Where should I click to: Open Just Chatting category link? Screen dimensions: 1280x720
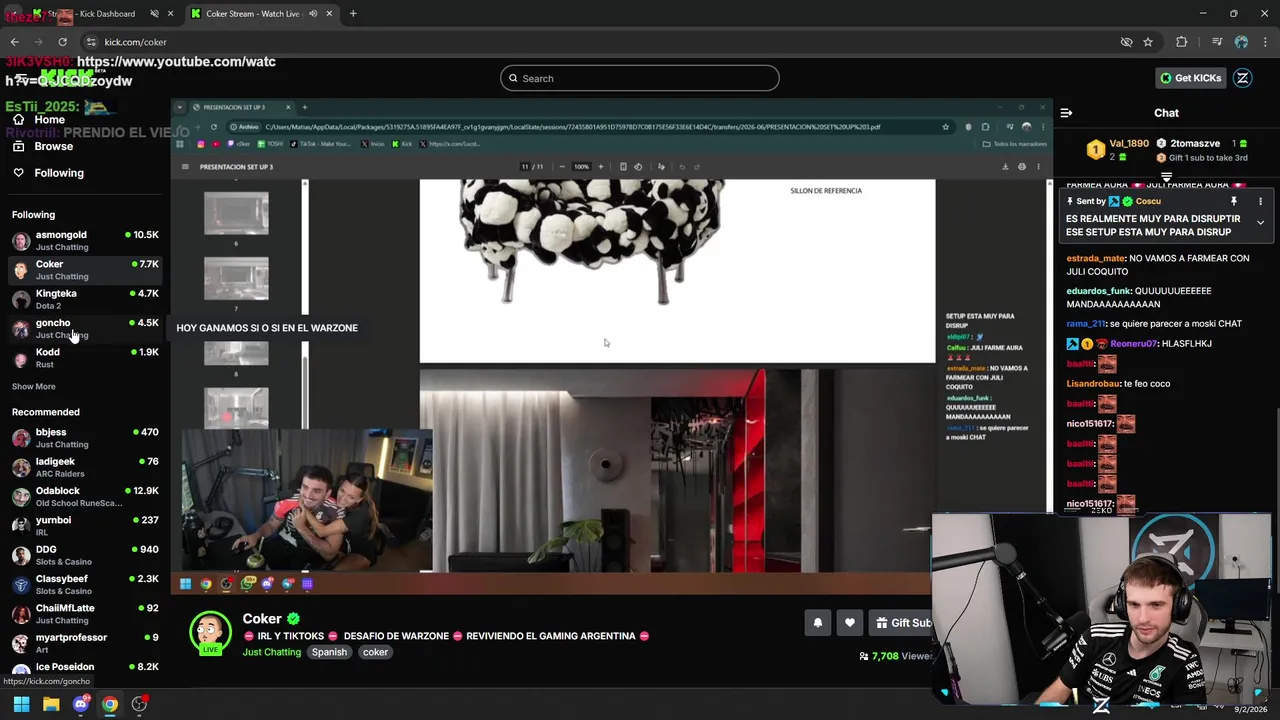pos(271,652)
